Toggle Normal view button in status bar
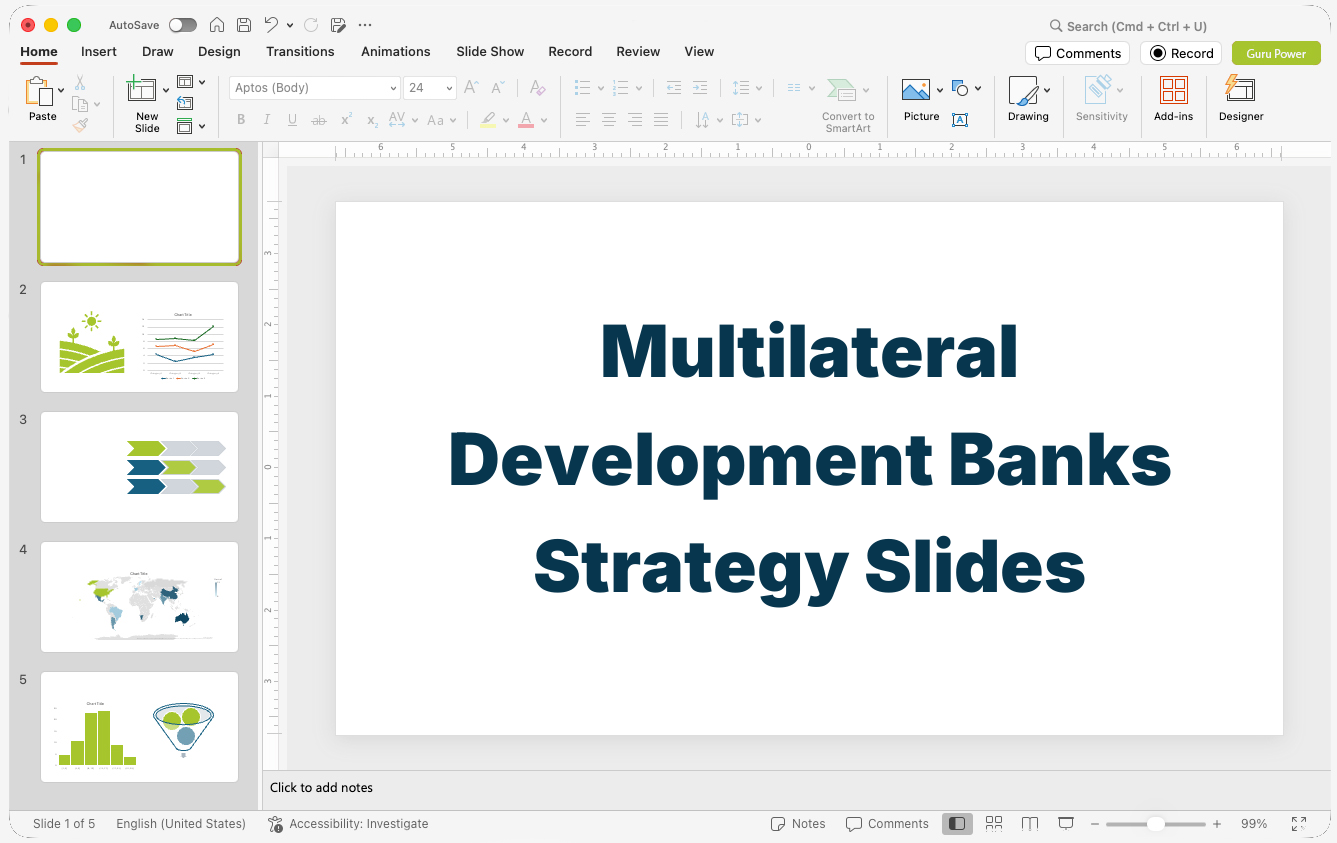The image size is (1337, 843). [957, 824]
